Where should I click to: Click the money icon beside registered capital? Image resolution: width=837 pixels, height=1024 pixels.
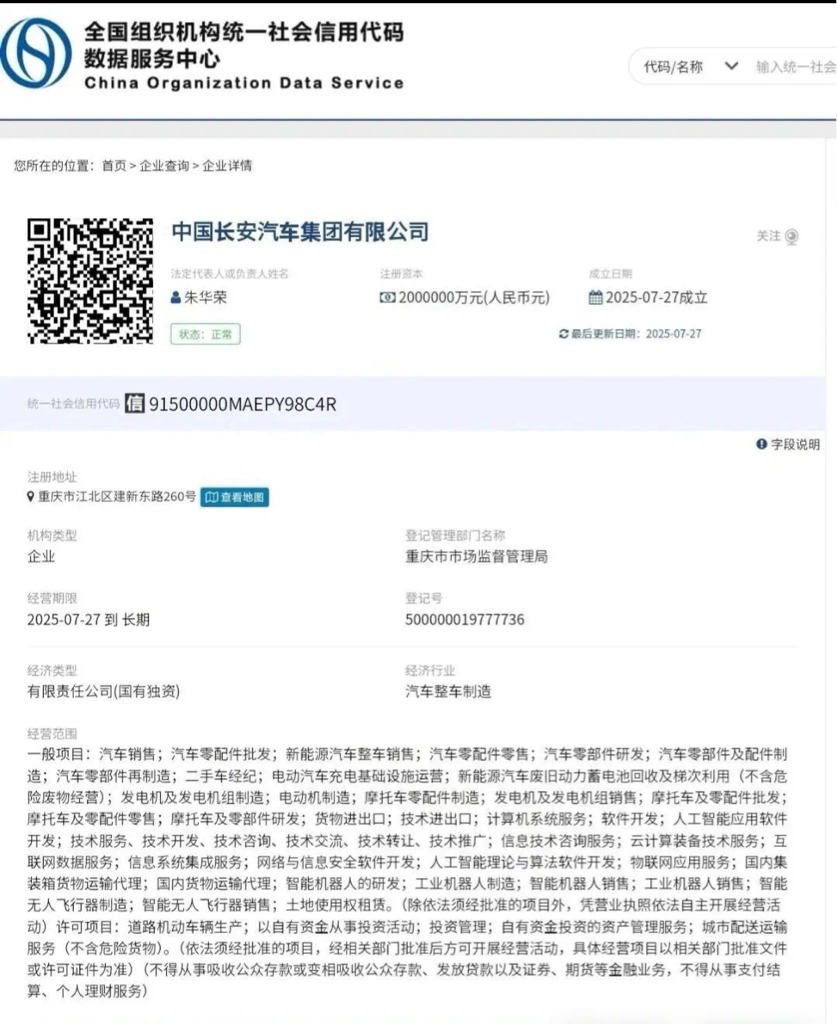pyautogui.click(x=387, y=298)
